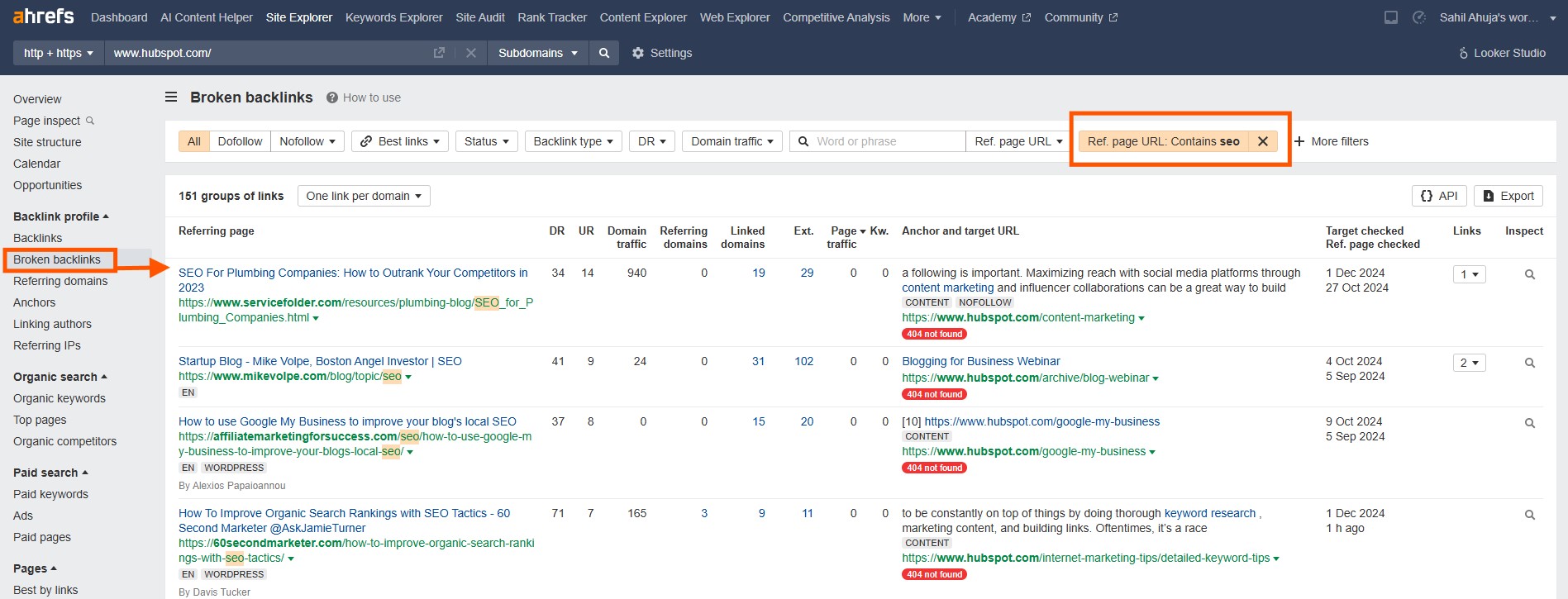Screen dimensions: 1568x599
Task: Open AI Content Helper
Action: 207,17
